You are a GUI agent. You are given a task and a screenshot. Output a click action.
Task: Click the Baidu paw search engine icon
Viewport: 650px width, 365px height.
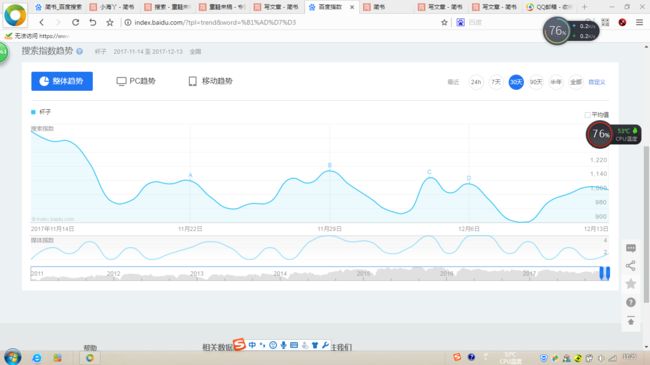tap(460, 22)
